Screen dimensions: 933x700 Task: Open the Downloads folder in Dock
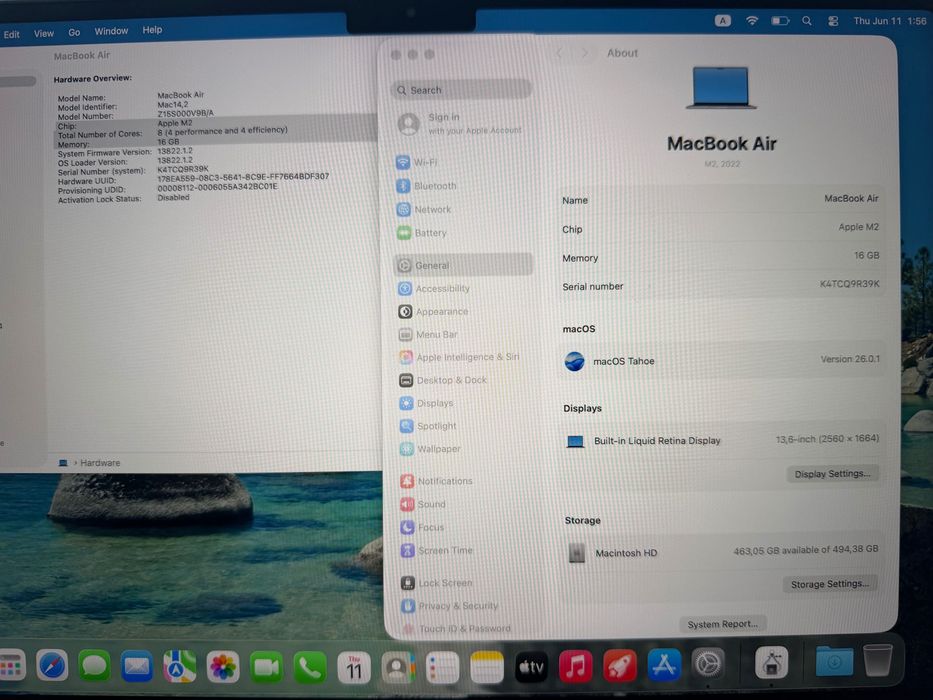coord(834,661)
